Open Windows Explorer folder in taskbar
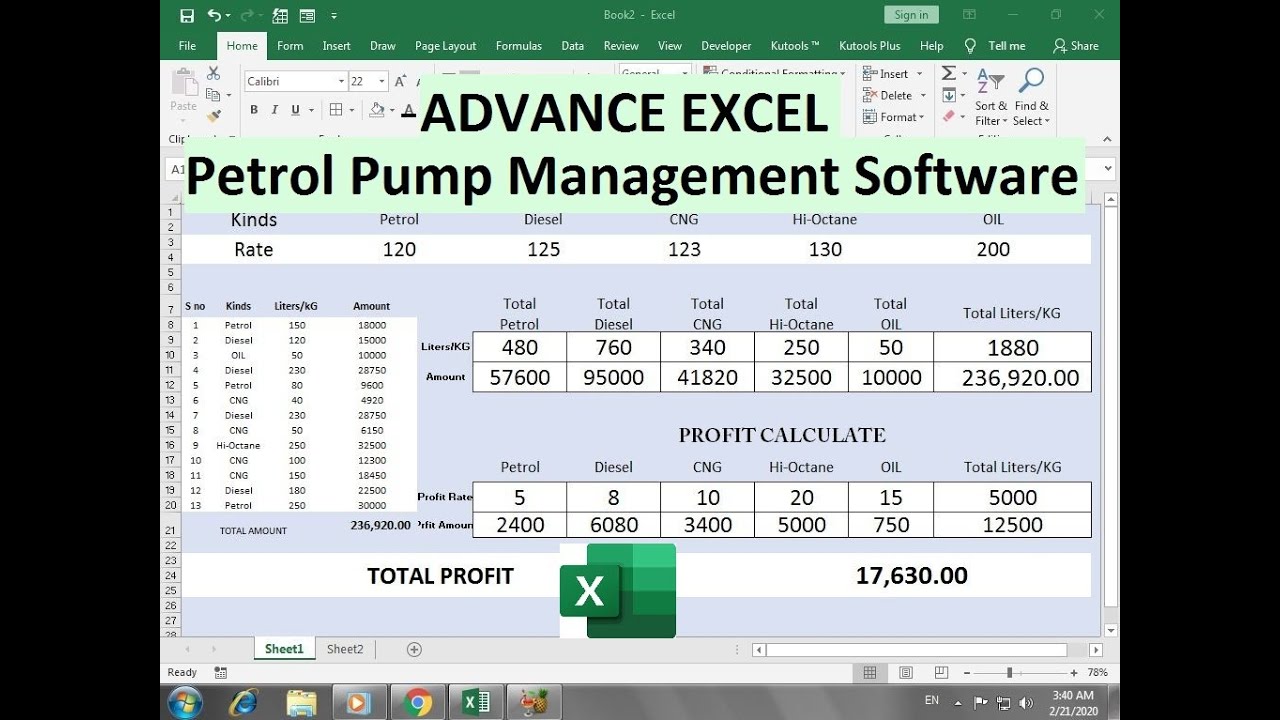 click(x=302, y=703)
